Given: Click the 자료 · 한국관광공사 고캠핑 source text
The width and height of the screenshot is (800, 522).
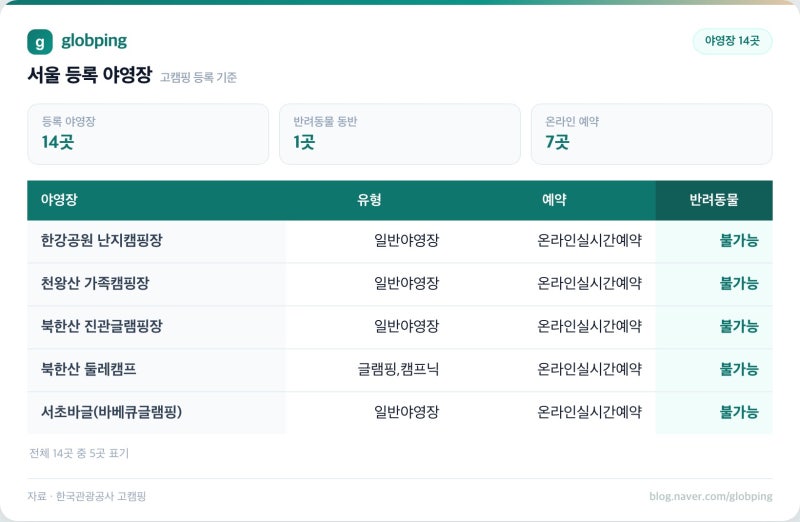Looking at the screenshot, I should coord(87,496).
